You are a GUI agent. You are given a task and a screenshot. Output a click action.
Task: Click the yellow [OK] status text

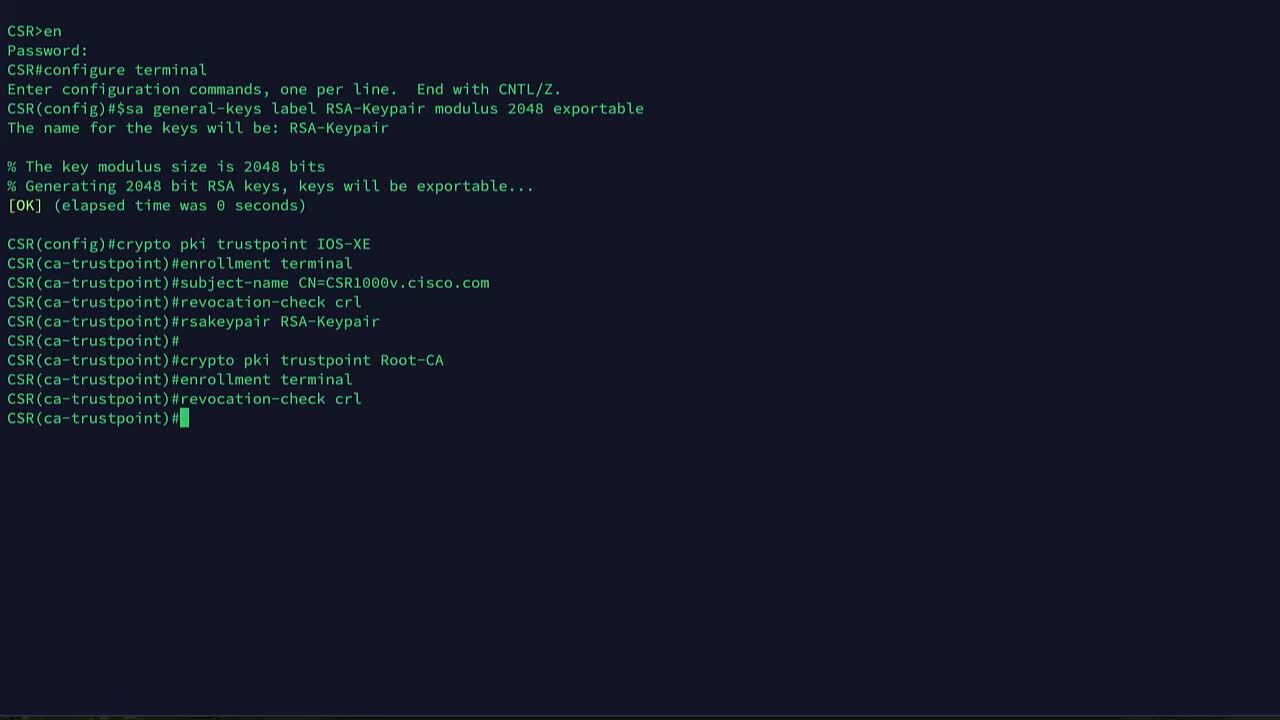pyautogui.click(x=25, y=205)
